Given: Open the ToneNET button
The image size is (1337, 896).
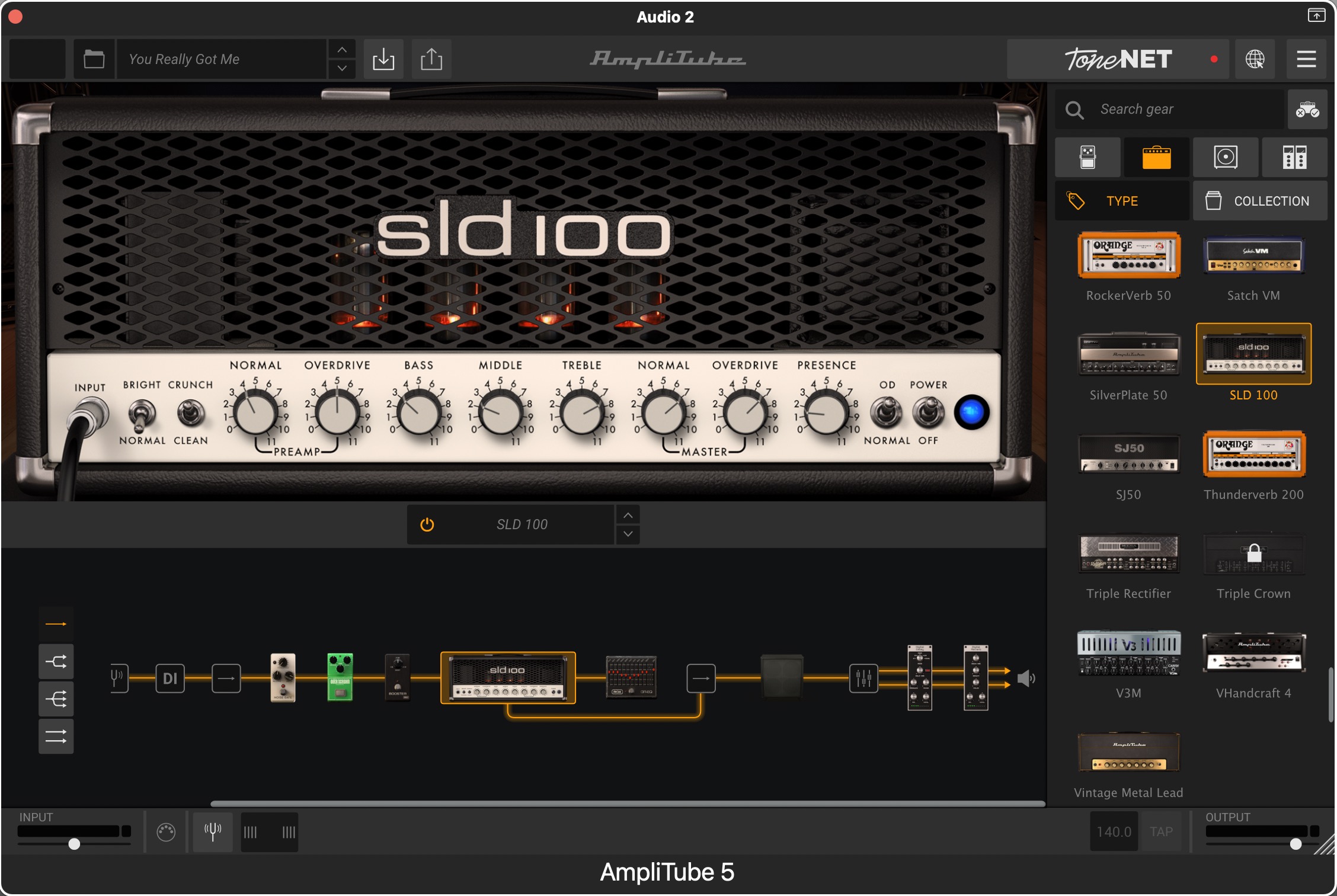Looking at the screenshot, I should point(1118,59).
